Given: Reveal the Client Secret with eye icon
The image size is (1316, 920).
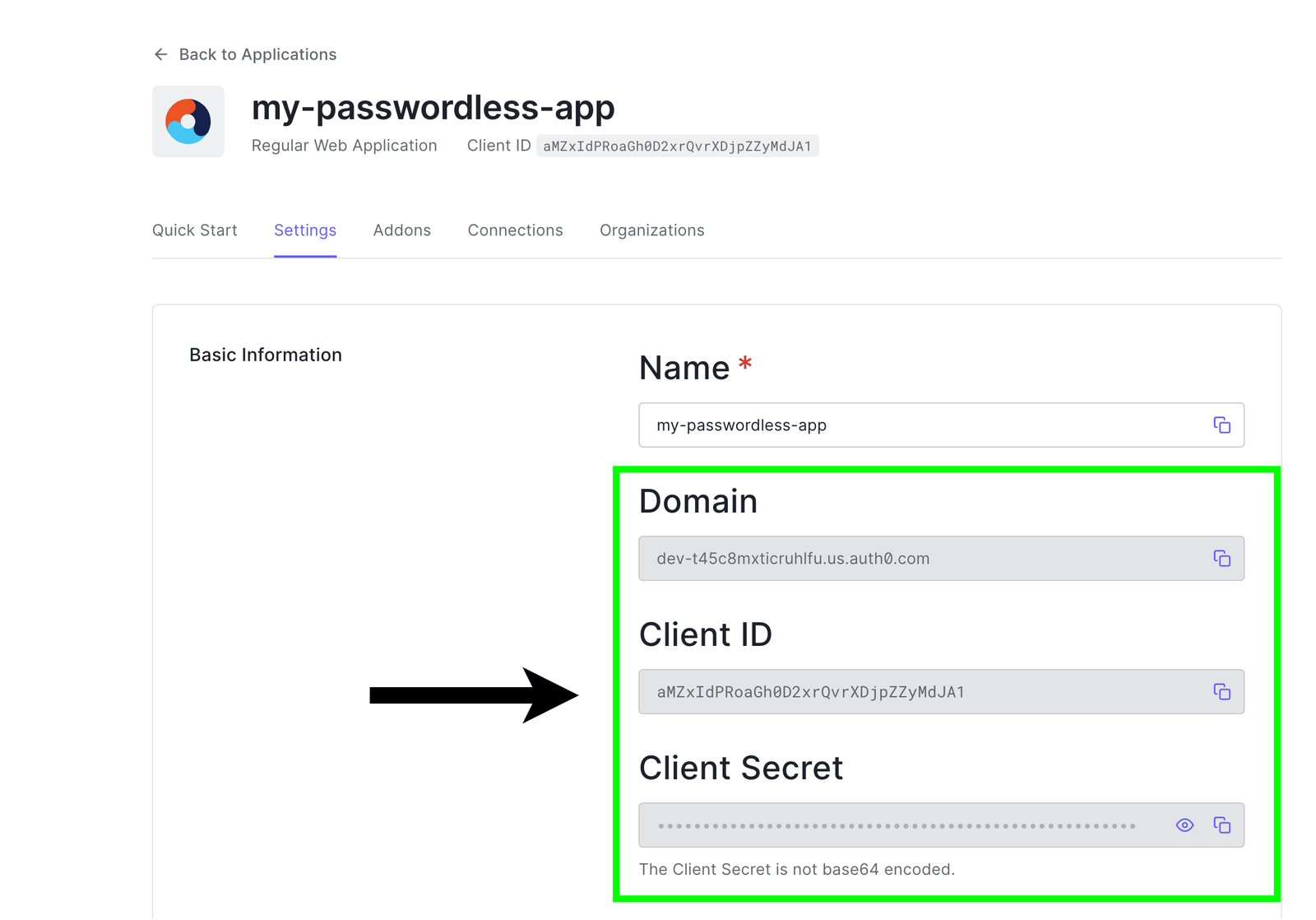Looking at the screenshot, I should click(x=1184, y=825).
